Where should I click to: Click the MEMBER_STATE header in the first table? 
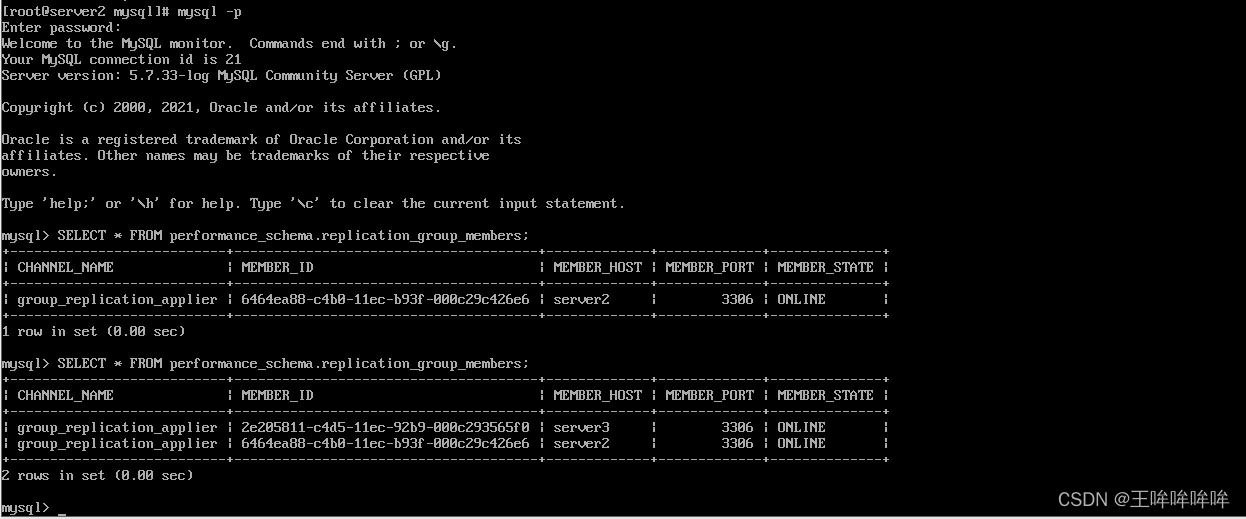pos(825,267)
